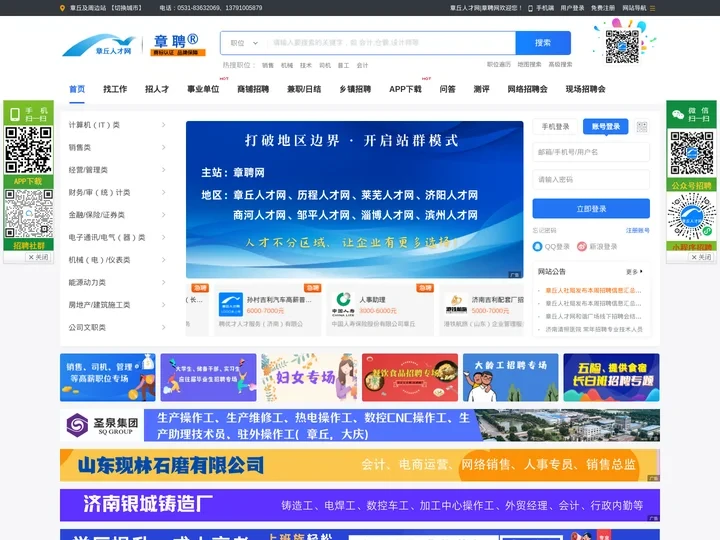Focus the 请输入密码 field
This screenshot has width=720, height=540.
[591, 180]
